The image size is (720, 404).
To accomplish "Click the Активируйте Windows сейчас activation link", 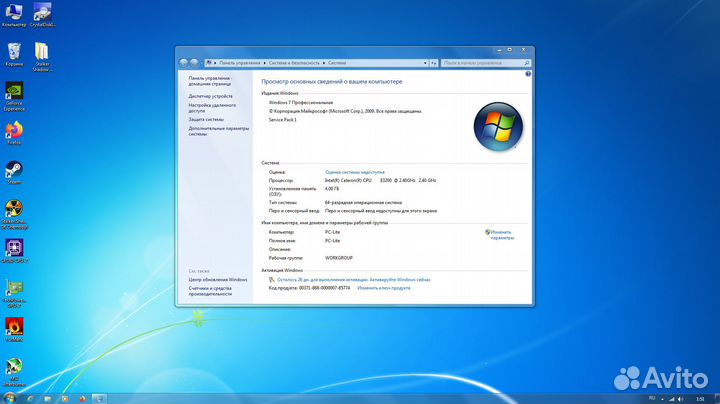I will point(400,280).
